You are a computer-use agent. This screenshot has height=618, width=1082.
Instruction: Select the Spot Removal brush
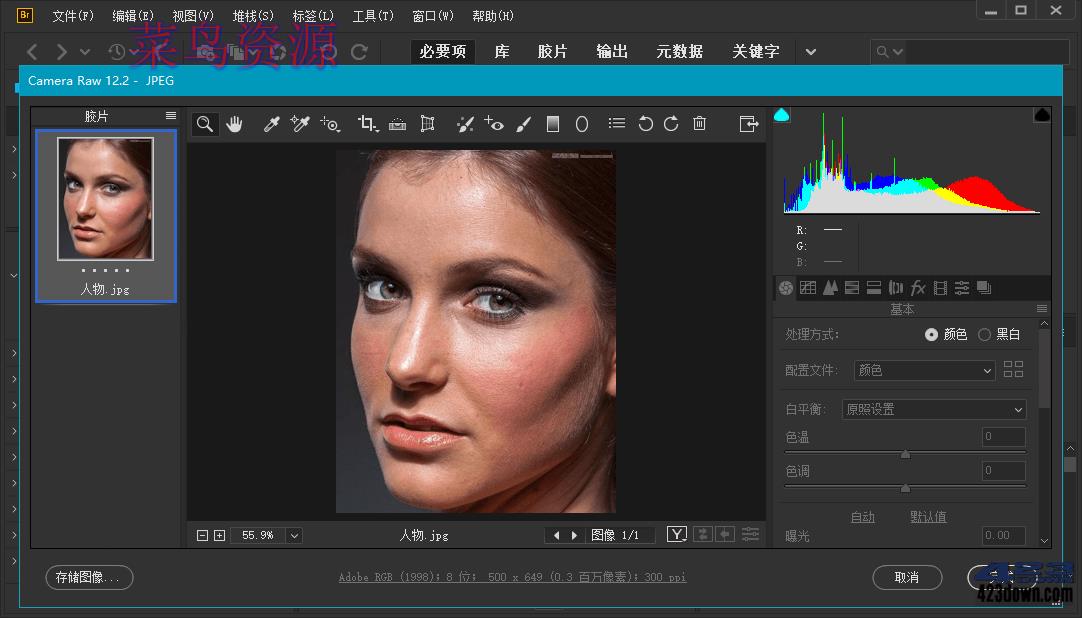coord(464,124)
